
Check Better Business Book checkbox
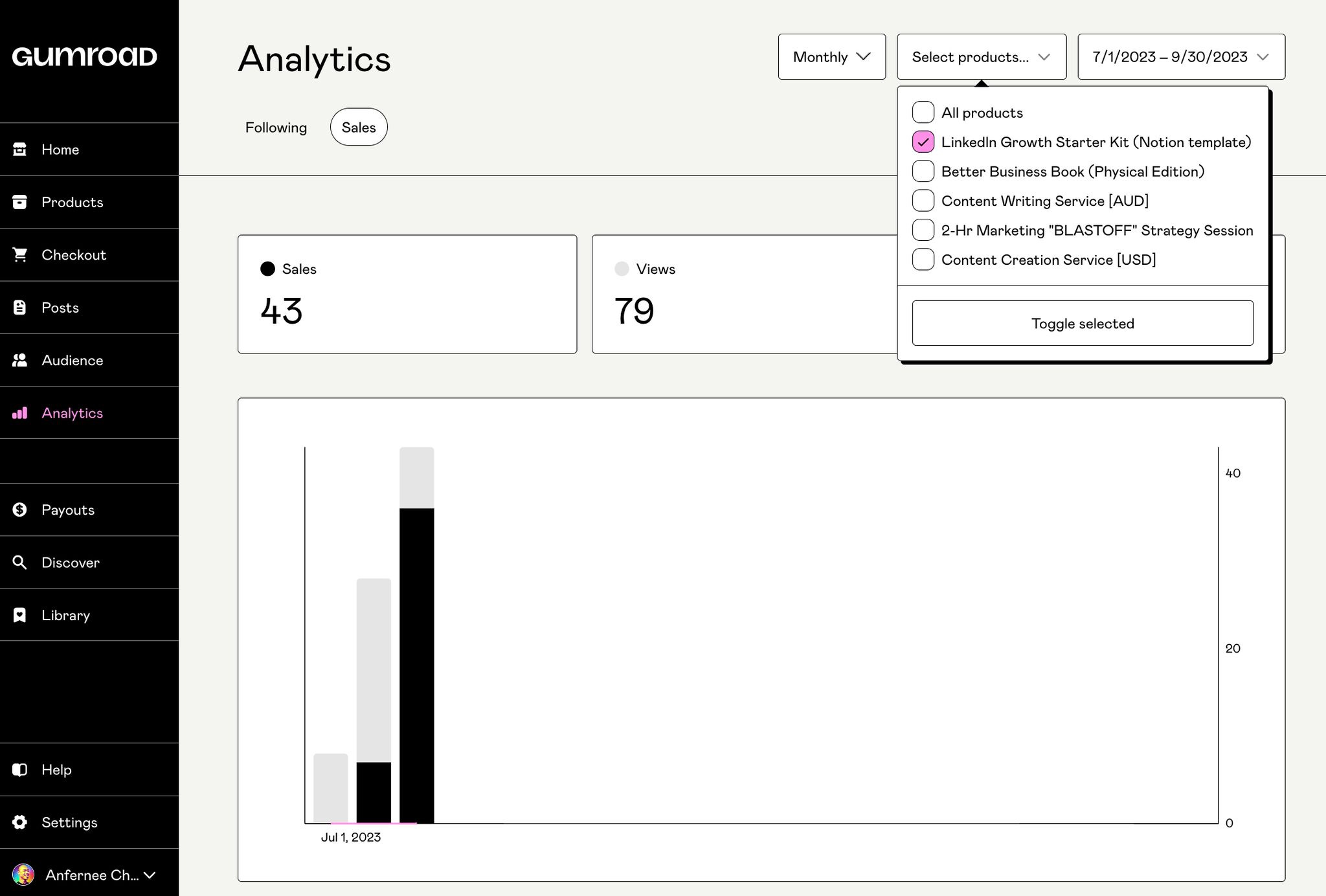click(923, 171)
